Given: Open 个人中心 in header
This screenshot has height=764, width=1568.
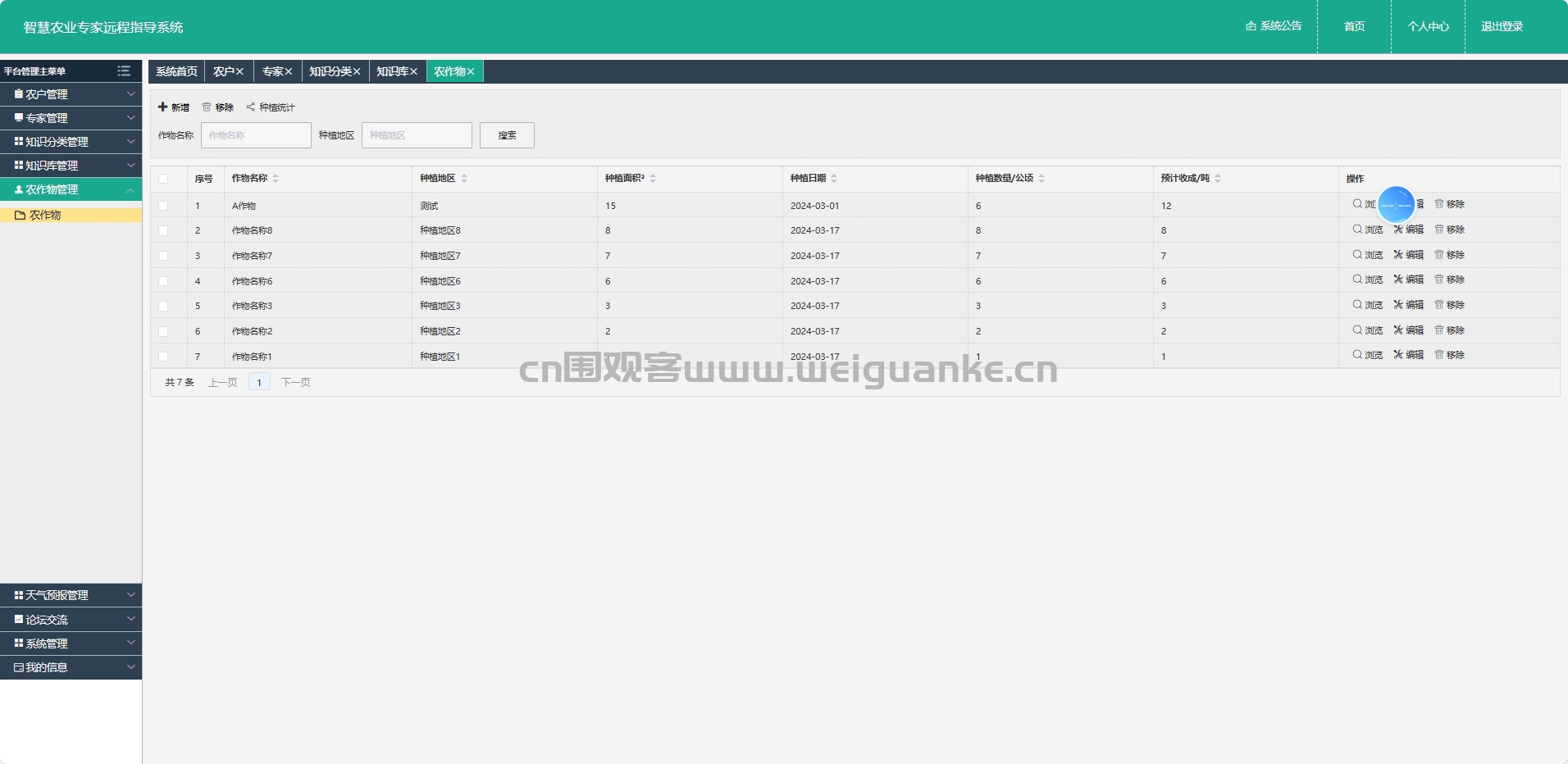Looking at the screenshot, I should pyautogui.click(x=1428, y=26).
